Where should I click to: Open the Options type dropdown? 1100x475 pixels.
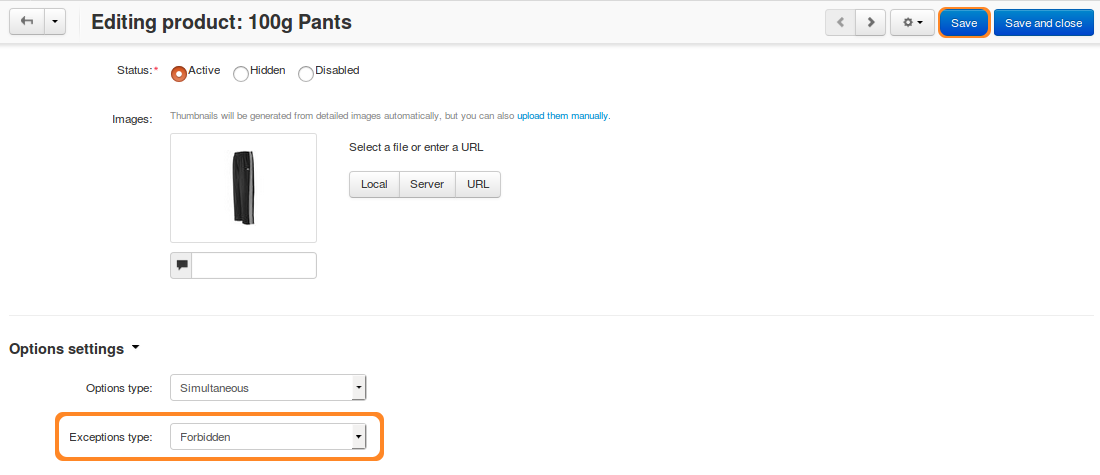268,387
